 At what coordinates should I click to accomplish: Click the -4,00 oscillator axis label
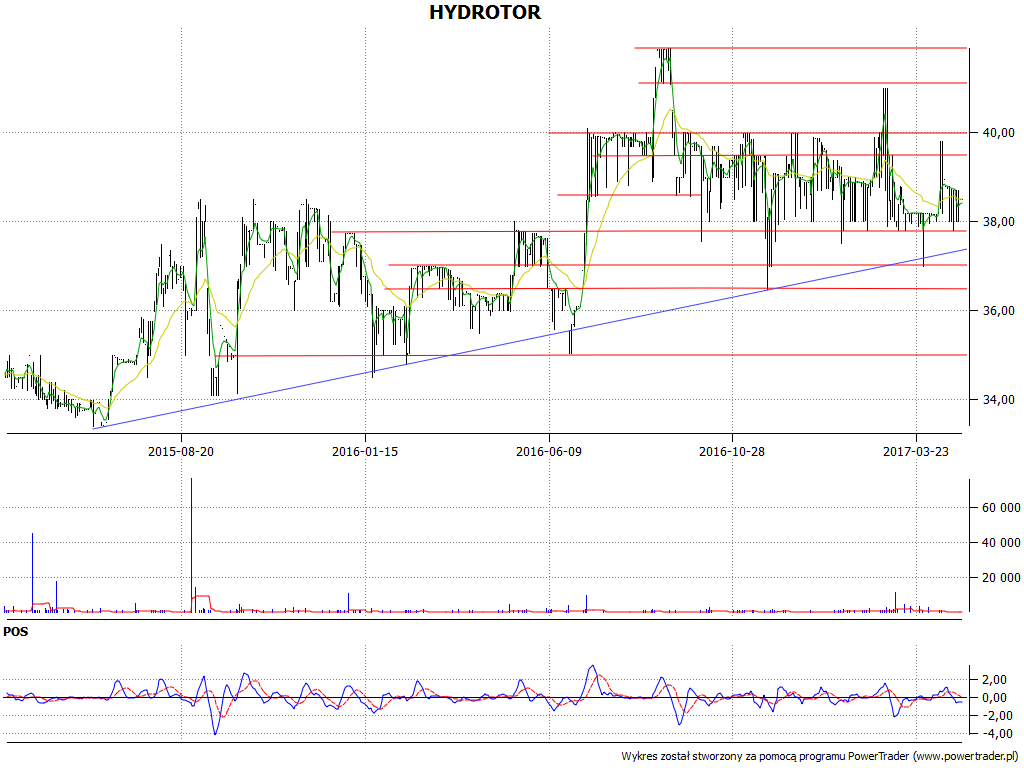[x=997, y=733]
